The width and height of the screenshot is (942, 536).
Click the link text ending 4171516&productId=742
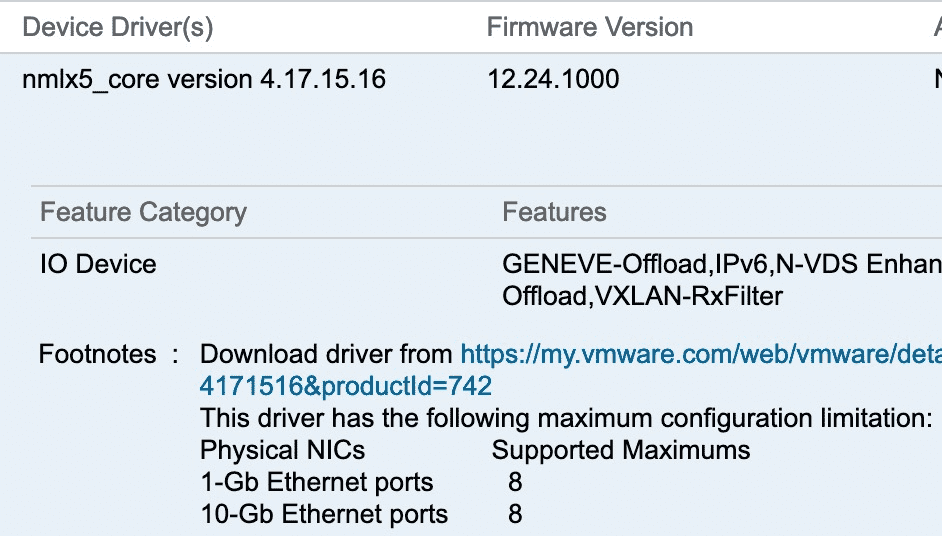[x=345, y=386]
